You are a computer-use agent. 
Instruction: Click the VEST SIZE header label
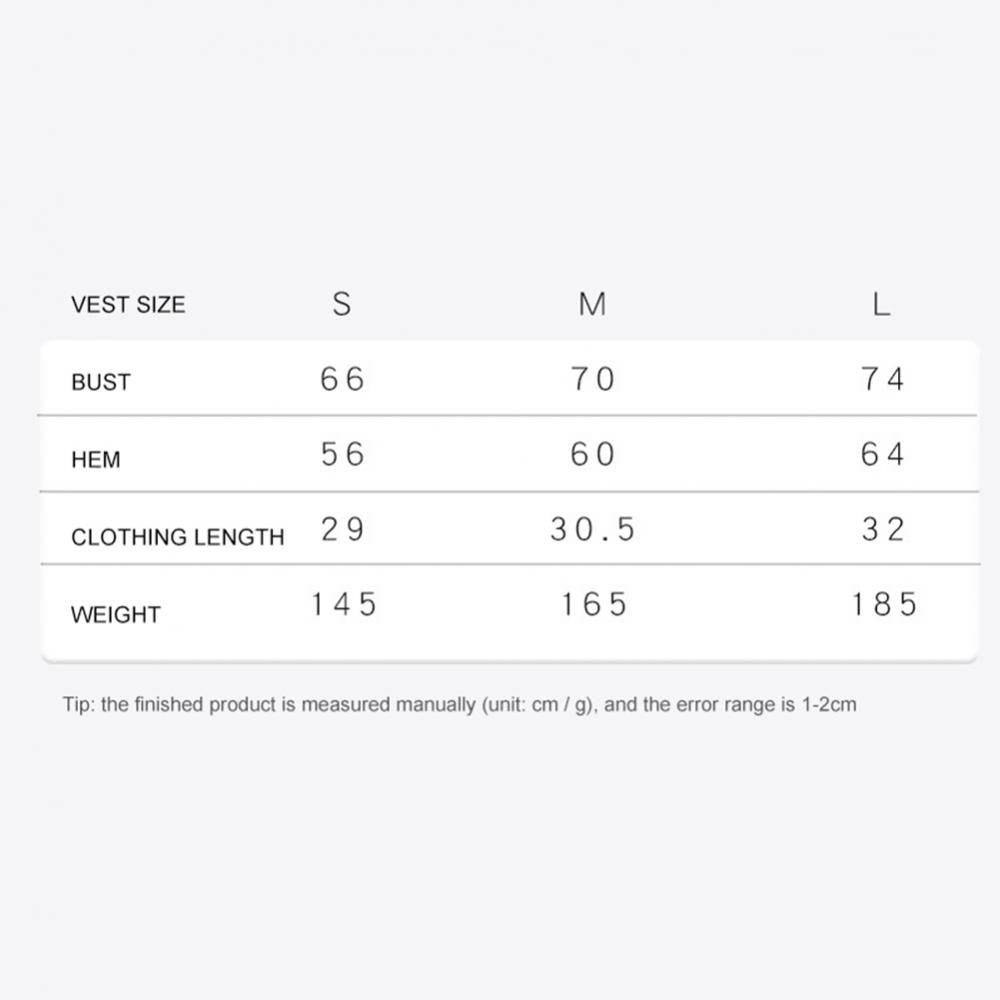[x=128, y=305]
